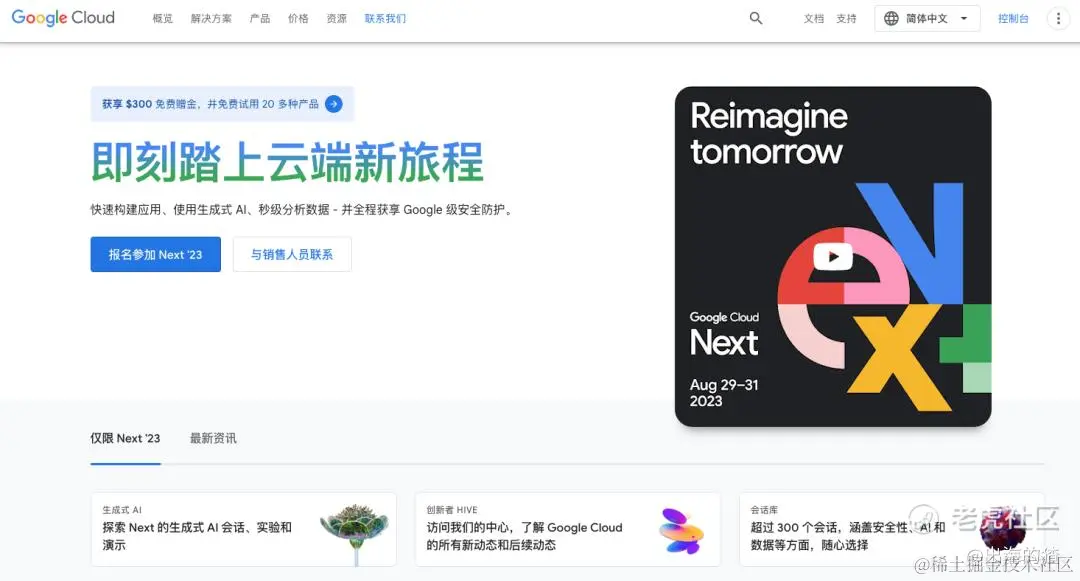Screen dimensions: 1080x581
Task: Expand the 简体中文 language dropdown arrow
Action: point(964,19)
